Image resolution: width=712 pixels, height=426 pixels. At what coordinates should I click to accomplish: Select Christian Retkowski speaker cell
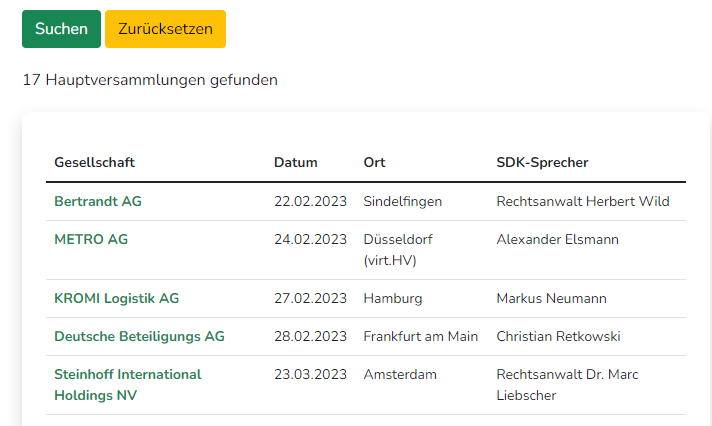tap(558, 337)
